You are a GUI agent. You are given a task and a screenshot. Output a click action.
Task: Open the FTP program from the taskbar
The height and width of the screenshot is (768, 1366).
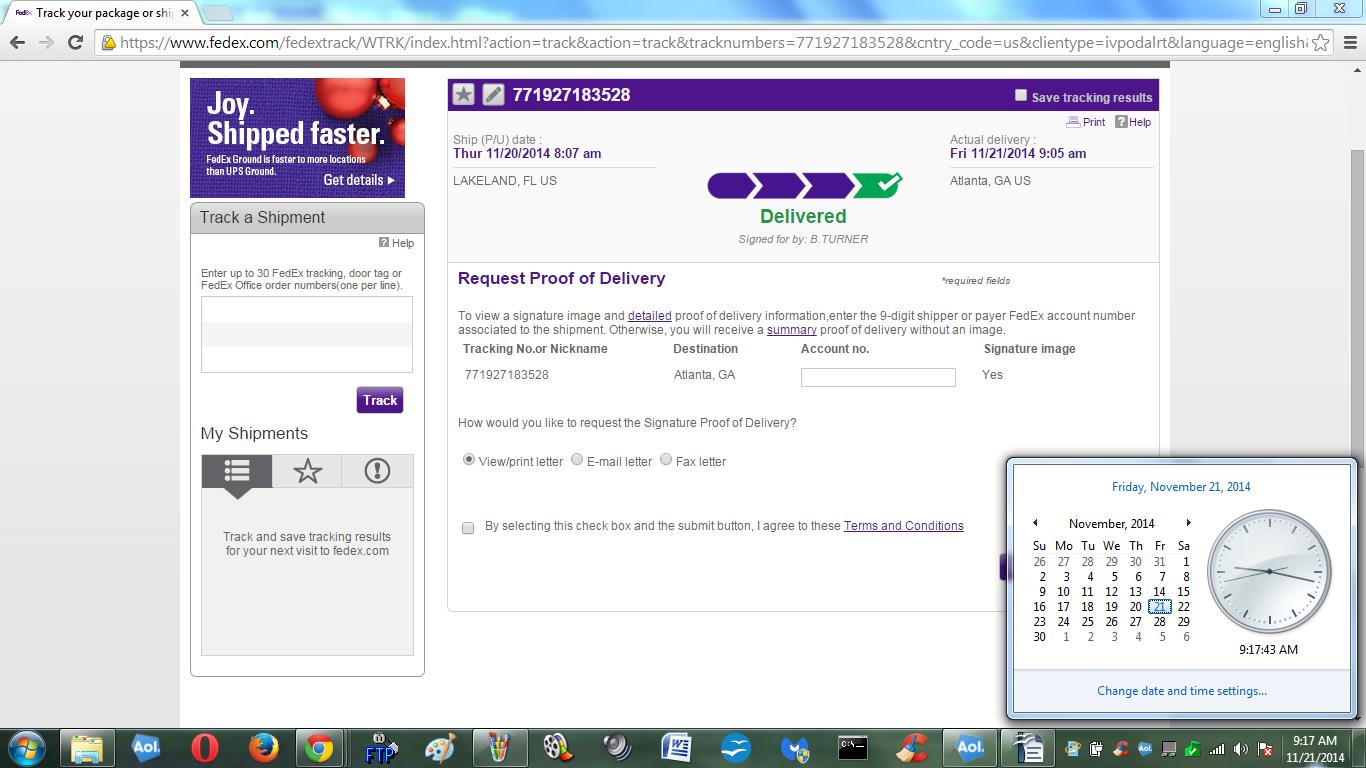click(380, 748)
